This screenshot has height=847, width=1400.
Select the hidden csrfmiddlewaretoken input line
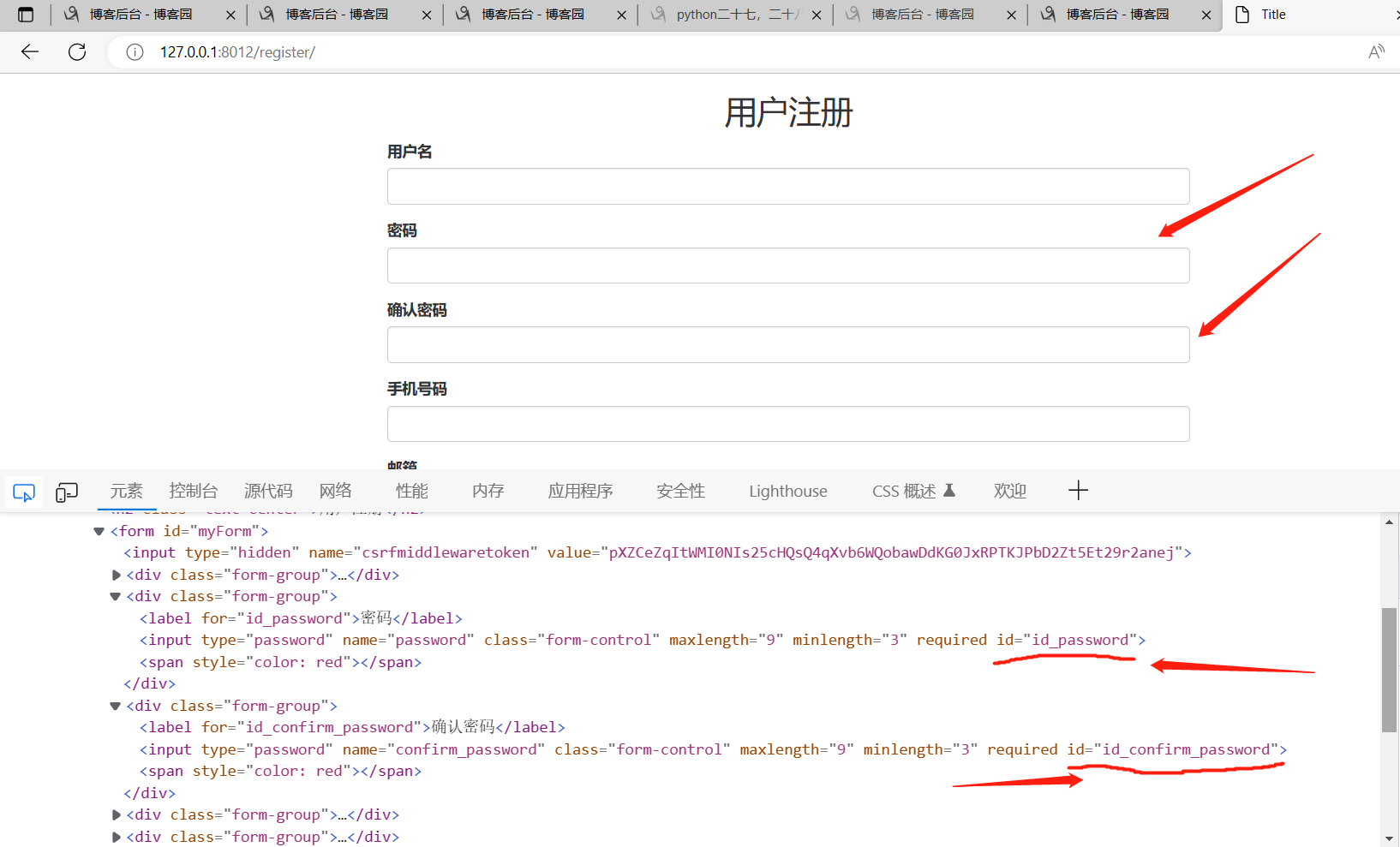(x=657, y=552)
